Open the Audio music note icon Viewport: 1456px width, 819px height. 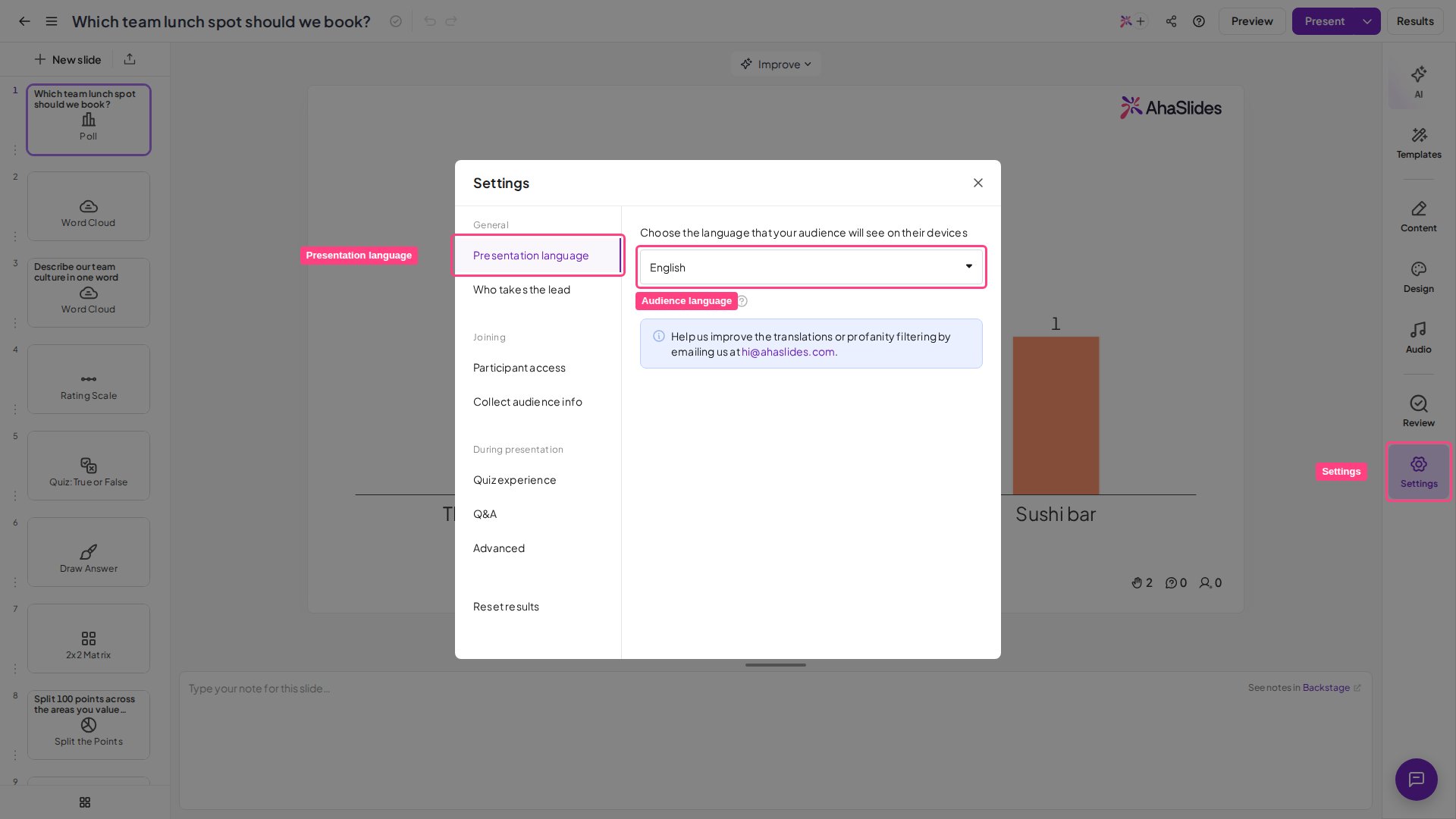click(x=1419, y=337)
